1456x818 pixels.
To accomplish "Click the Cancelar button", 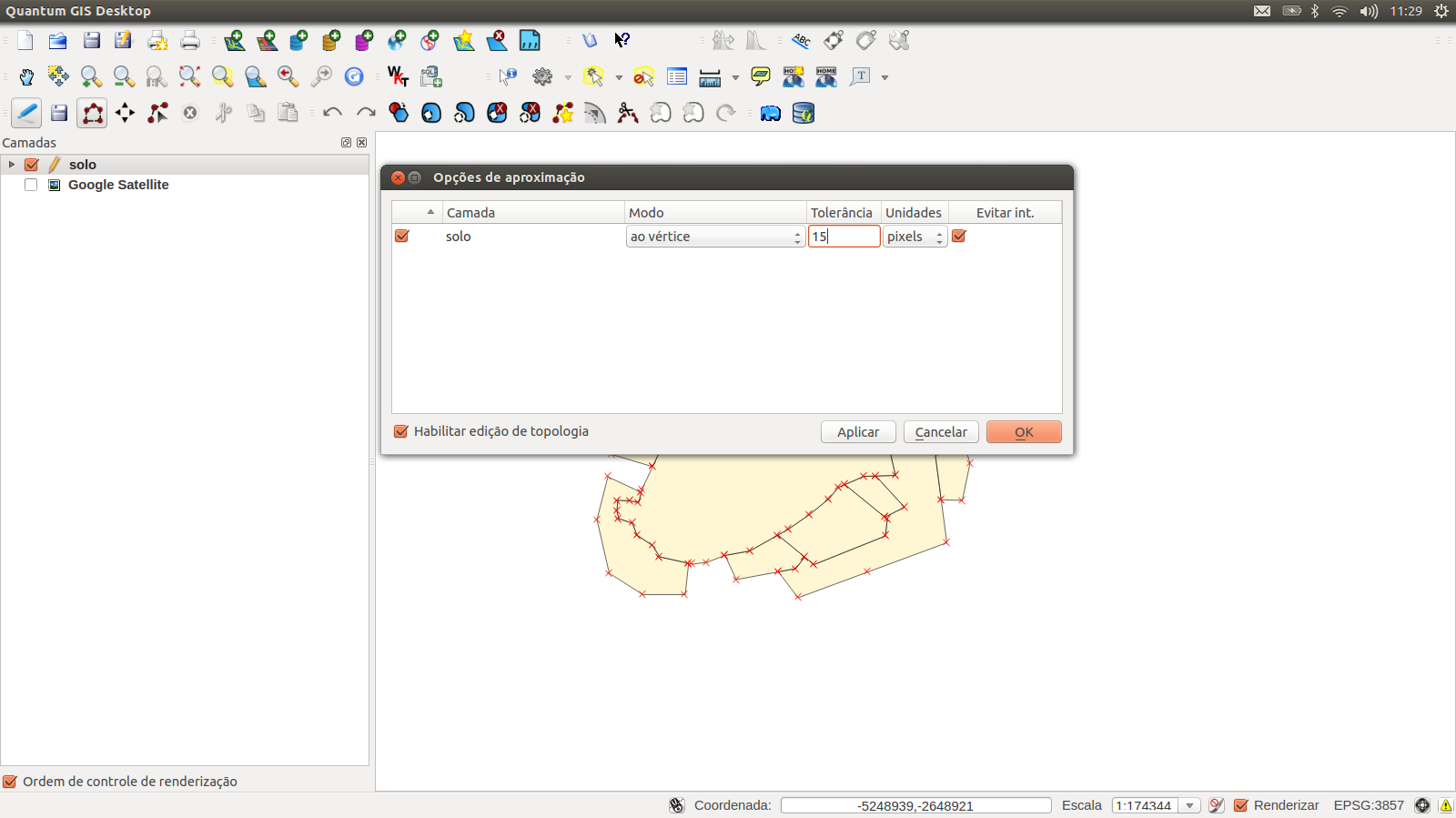I will pos(941,432).
